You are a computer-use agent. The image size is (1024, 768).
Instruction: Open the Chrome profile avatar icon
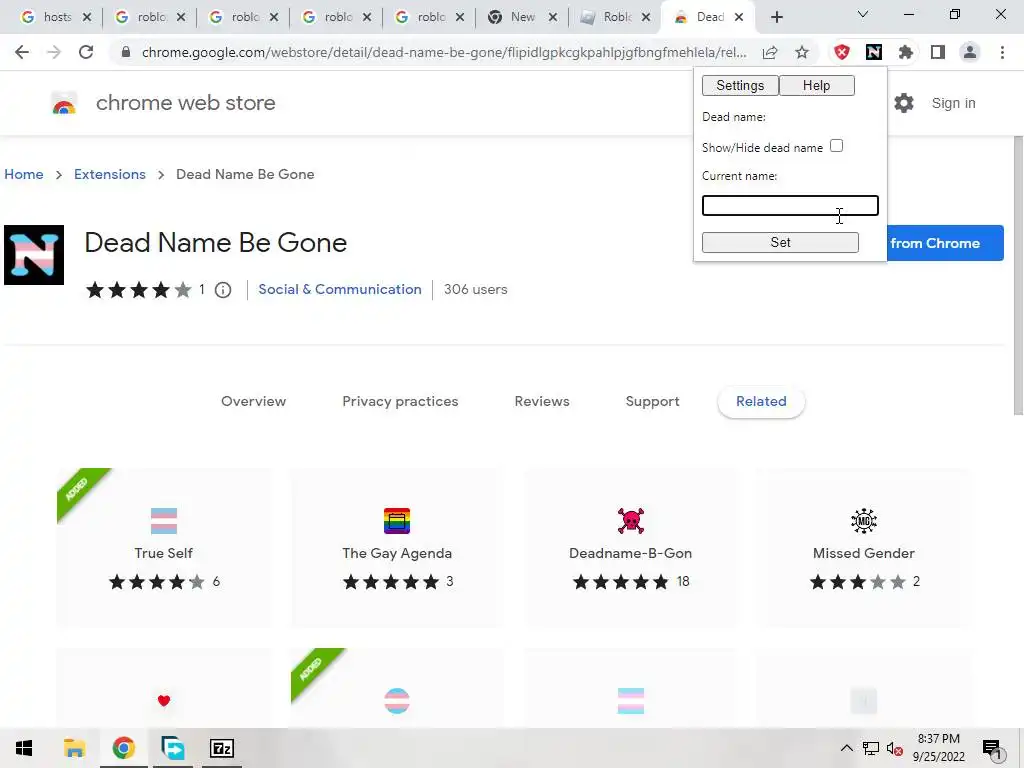[x=970, y=52]
